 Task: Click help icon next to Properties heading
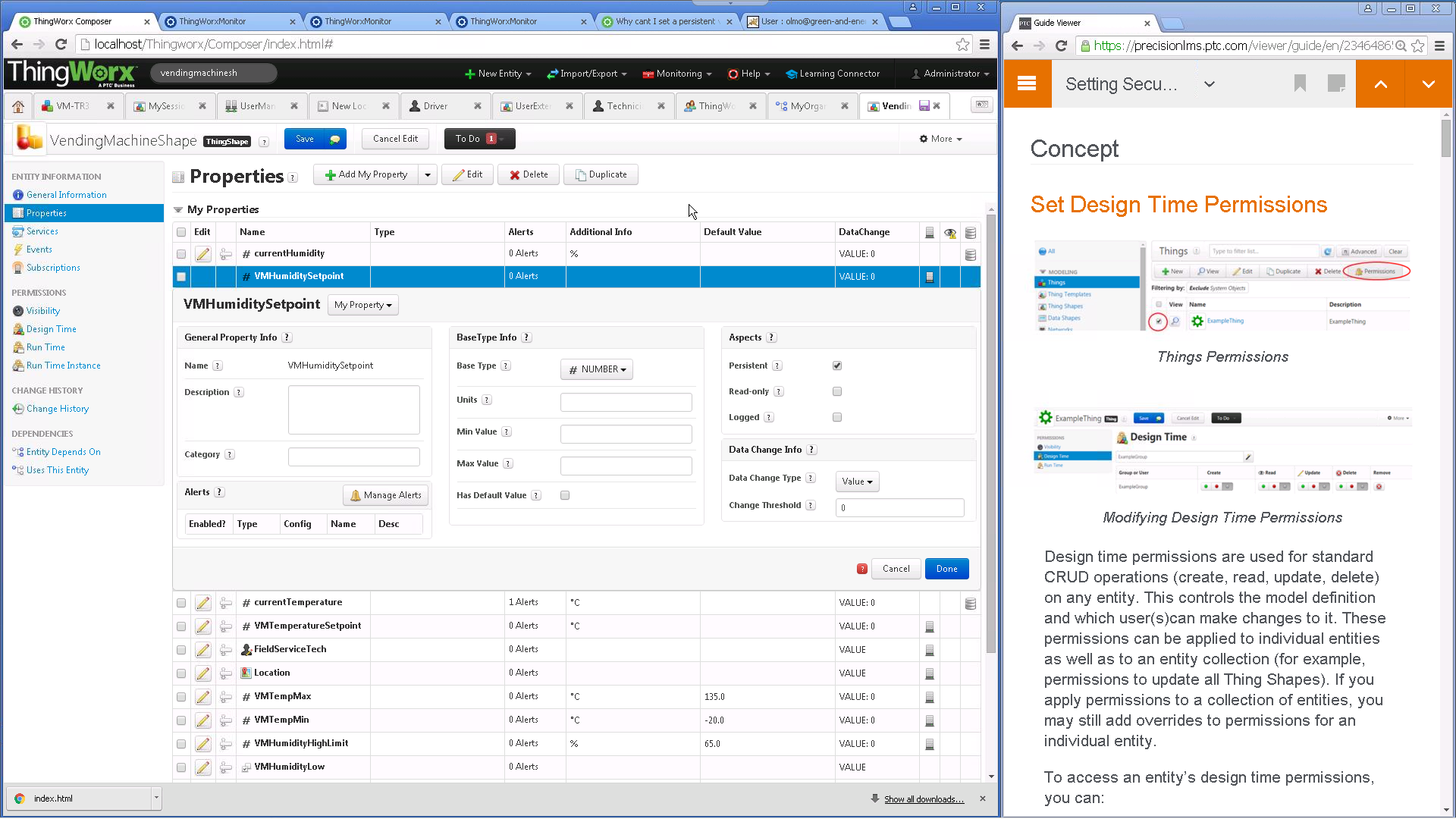click(293, 177)
